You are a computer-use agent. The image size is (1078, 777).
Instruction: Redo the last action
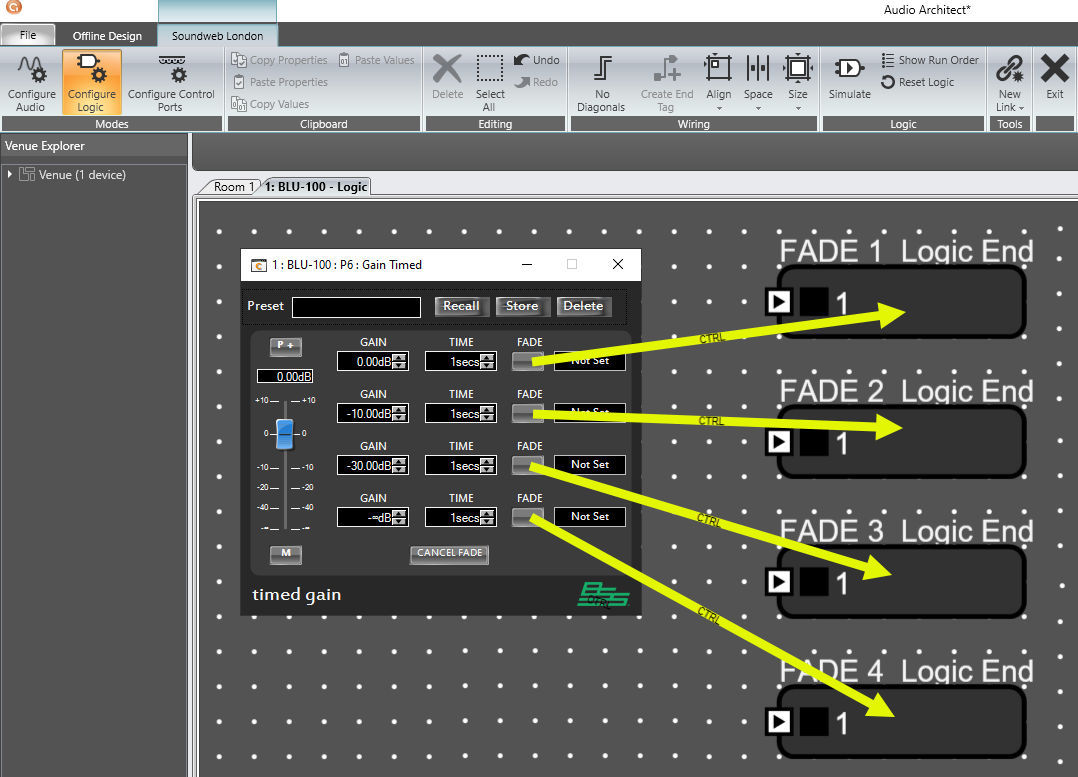click(x=536, y=82)
